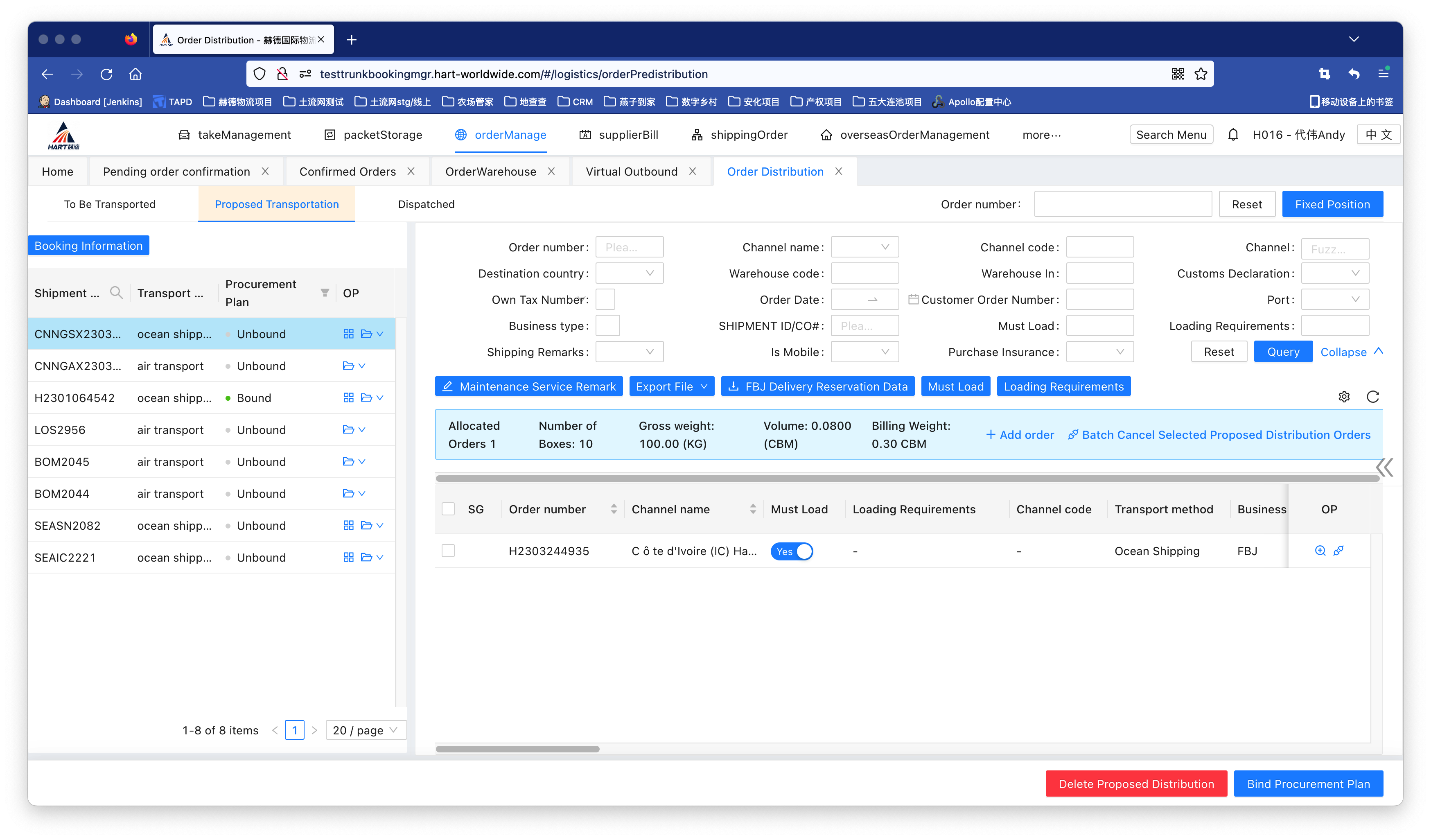
Task: Check the select-all checkbox in table header
Action: pyautogui.click(x=448, y=509)
